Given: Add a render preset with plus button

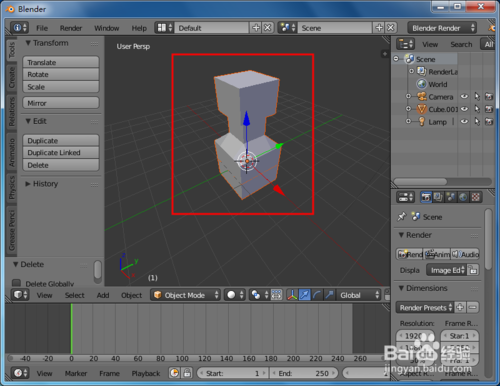Looking at the screenshot, I should 460,307.
